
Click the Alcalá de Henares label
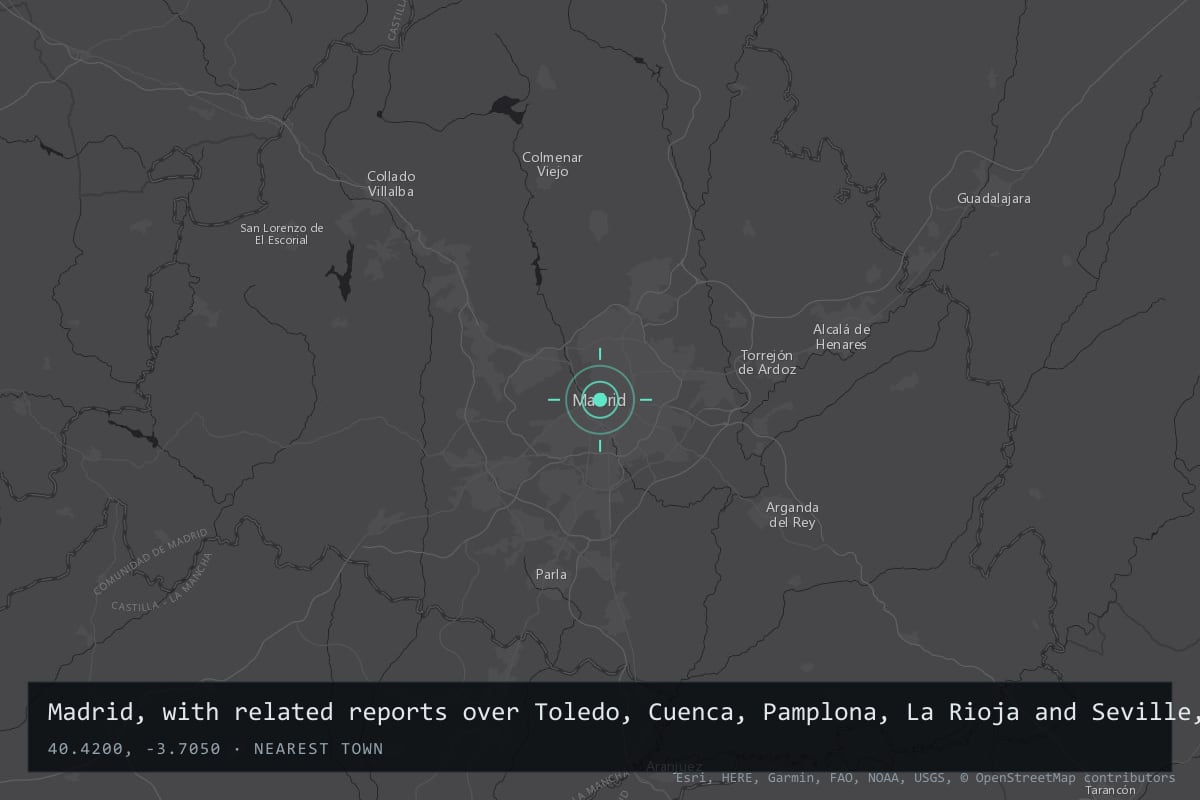(x=841, y=337)
